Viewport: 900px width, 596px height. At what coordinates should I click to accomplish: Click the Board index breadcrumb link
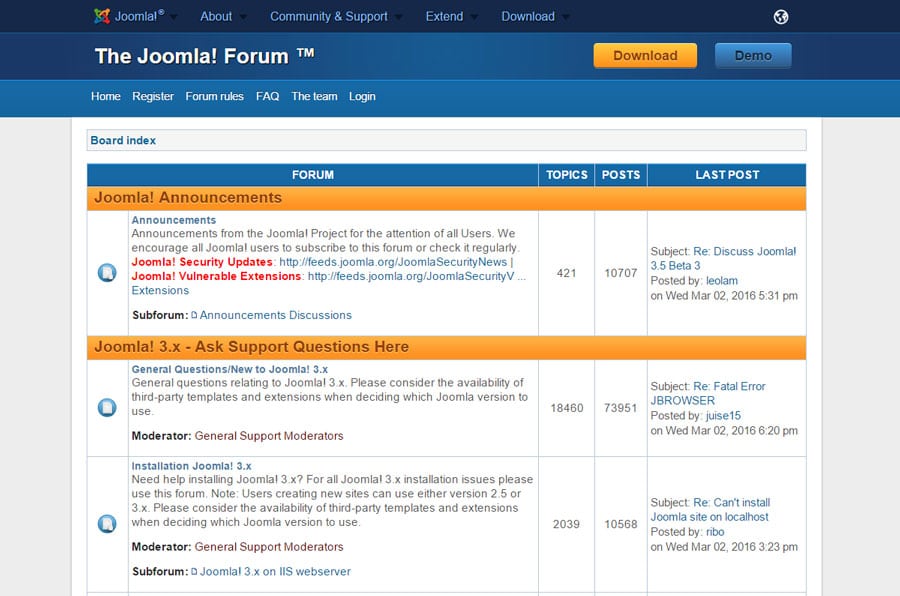[x=123, y=140]
